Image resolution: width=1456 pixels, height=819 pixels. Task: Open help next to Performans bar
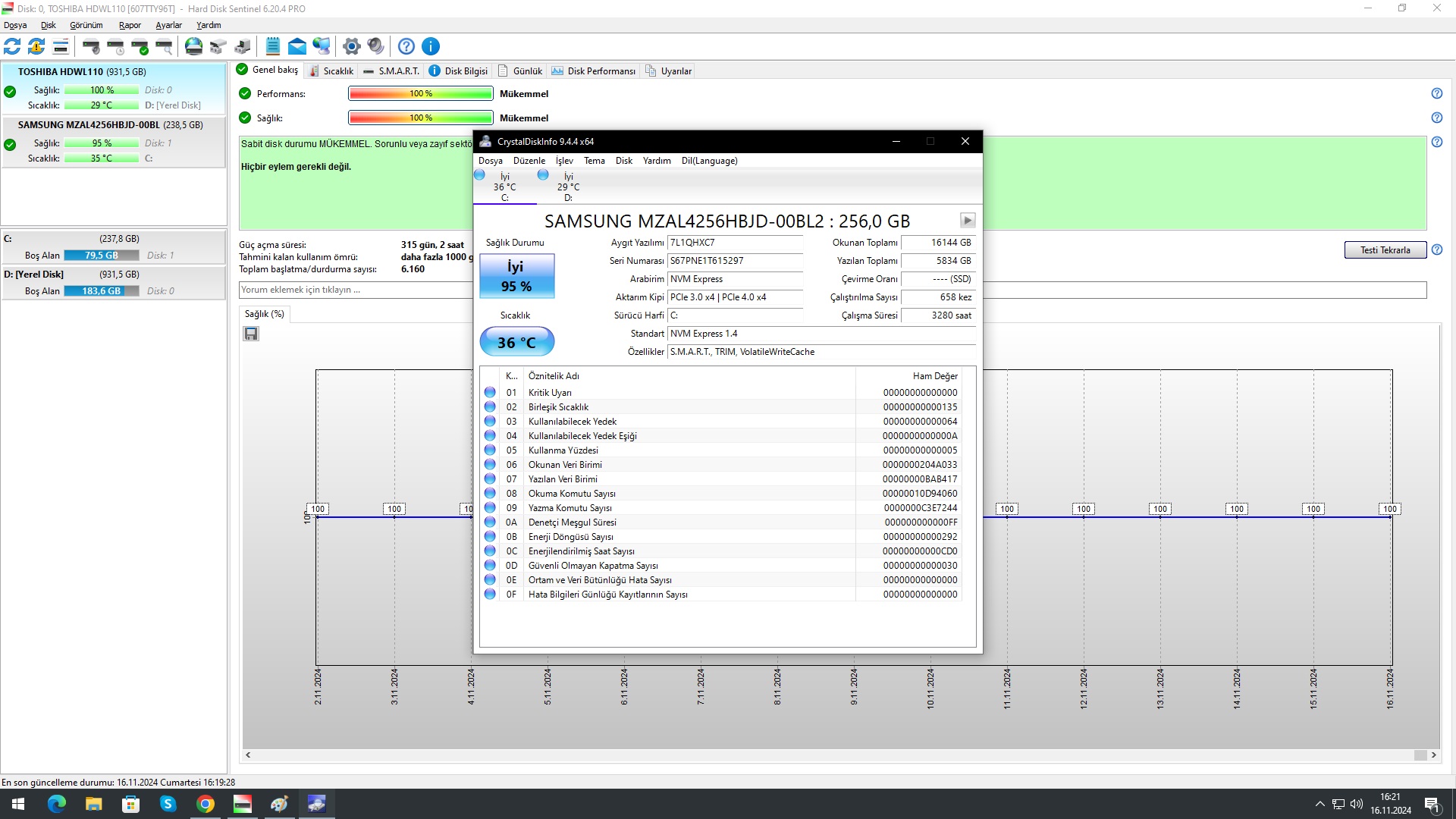point(1436,93)
